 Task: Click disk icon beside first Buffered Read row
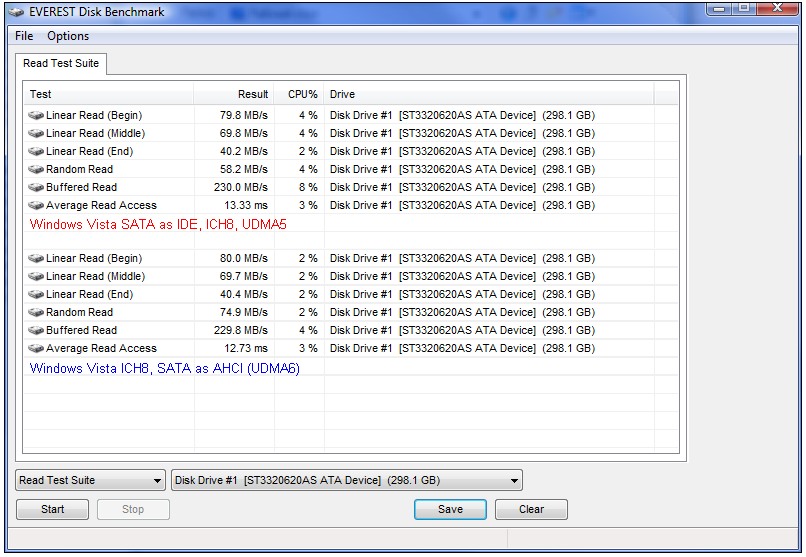click(37, 188)
